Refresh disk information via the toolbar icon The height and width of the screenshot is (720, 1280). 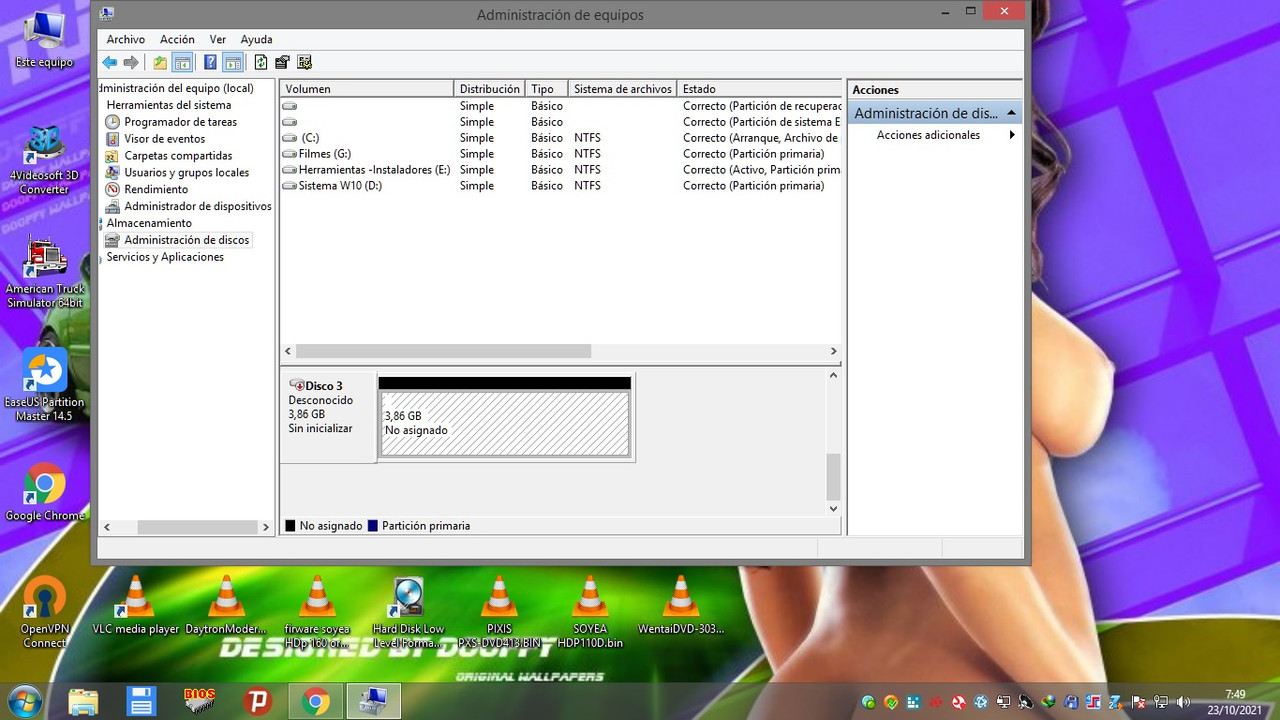260,61
